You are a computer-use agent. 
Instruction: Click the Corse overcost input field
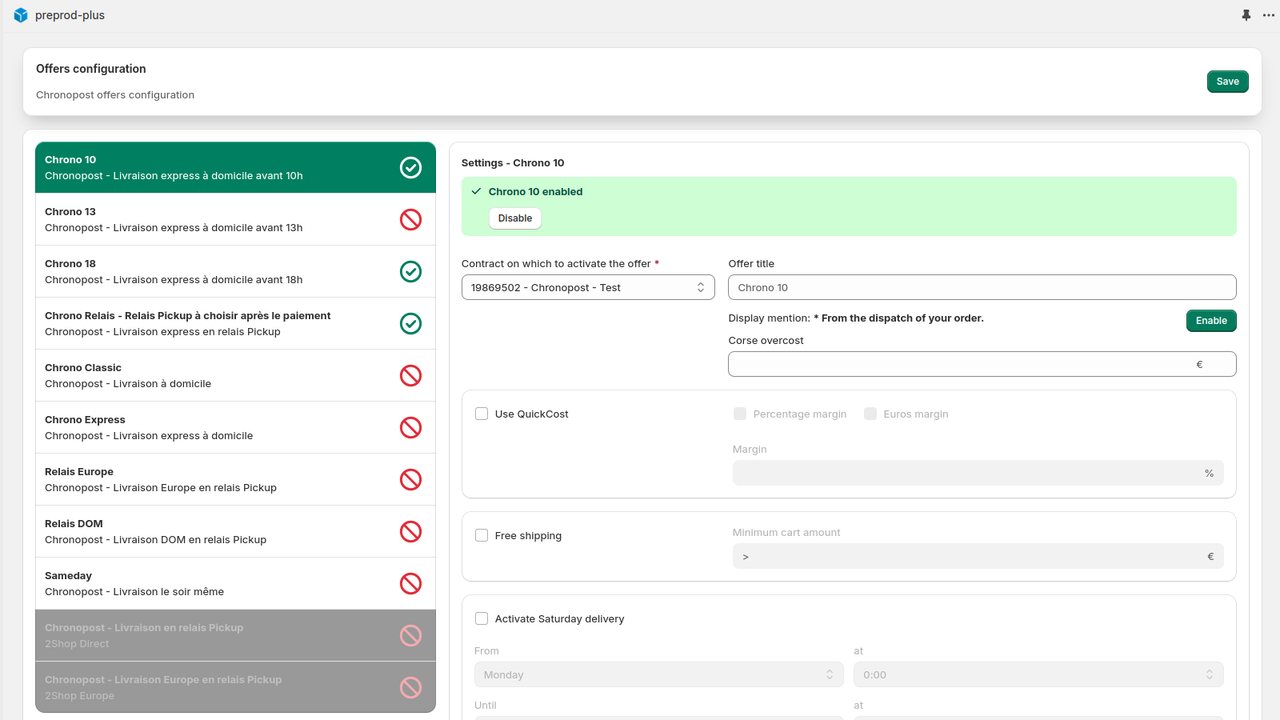click(982, 364)
